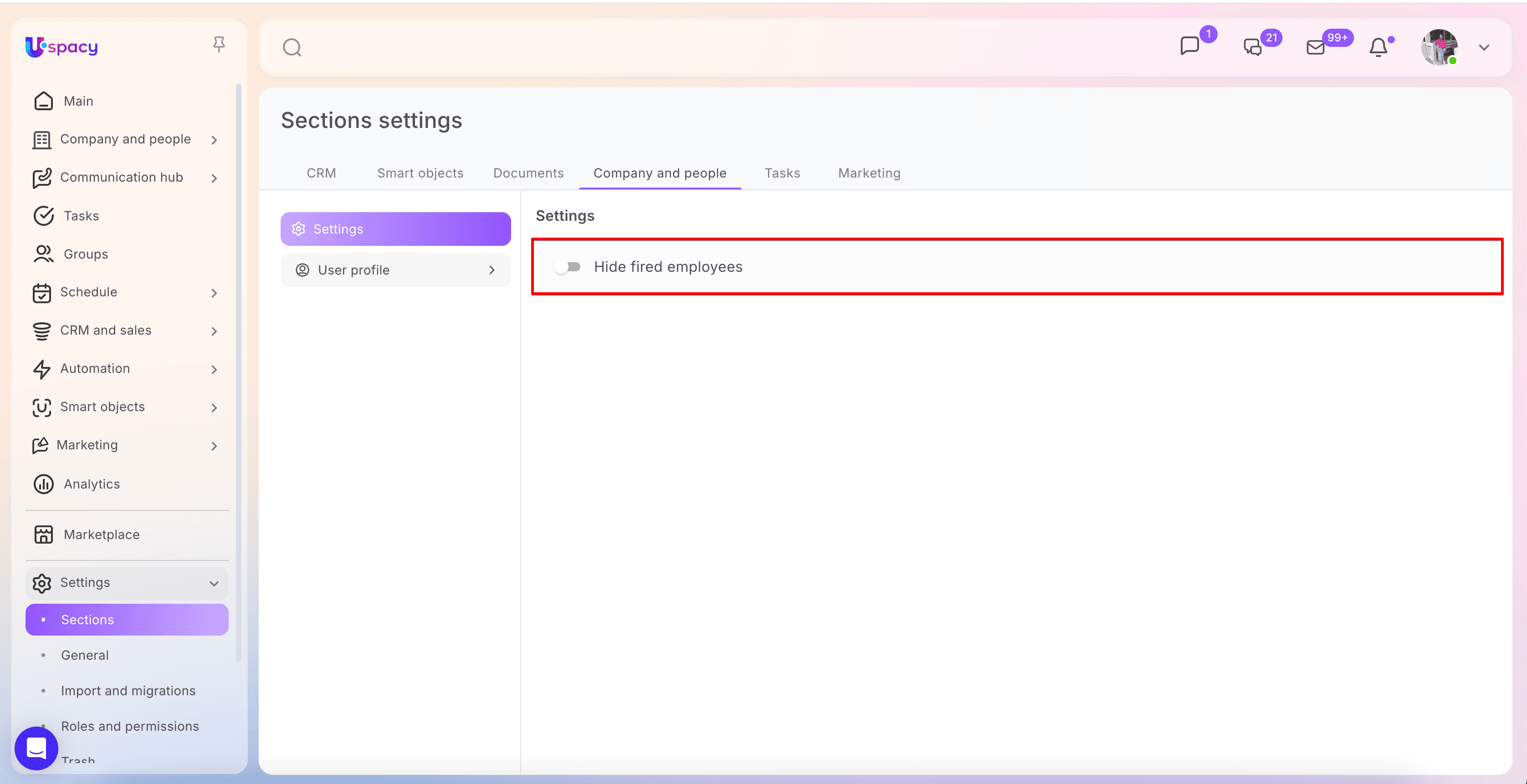Click the user avatar photo

(x=1439, y=47)
